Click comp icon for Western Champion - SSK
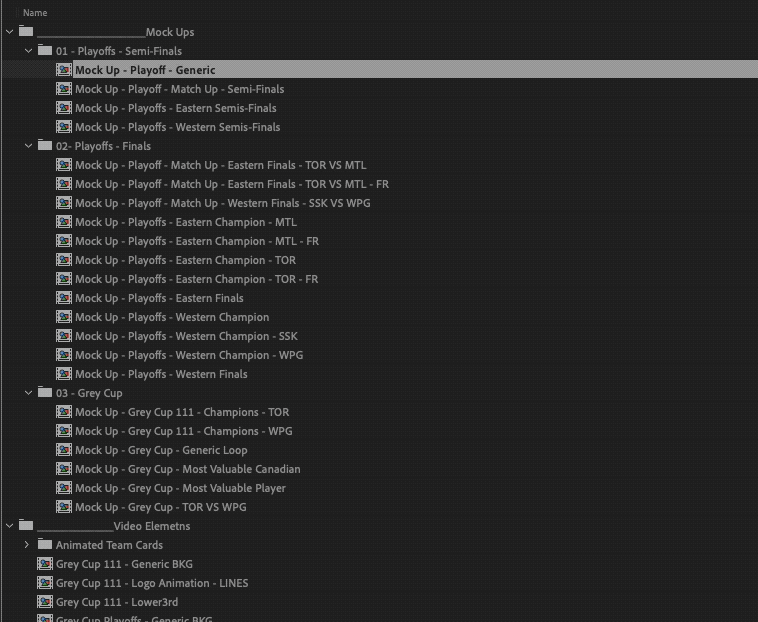Screen dimensions: 758x622 tap(64, 336)
